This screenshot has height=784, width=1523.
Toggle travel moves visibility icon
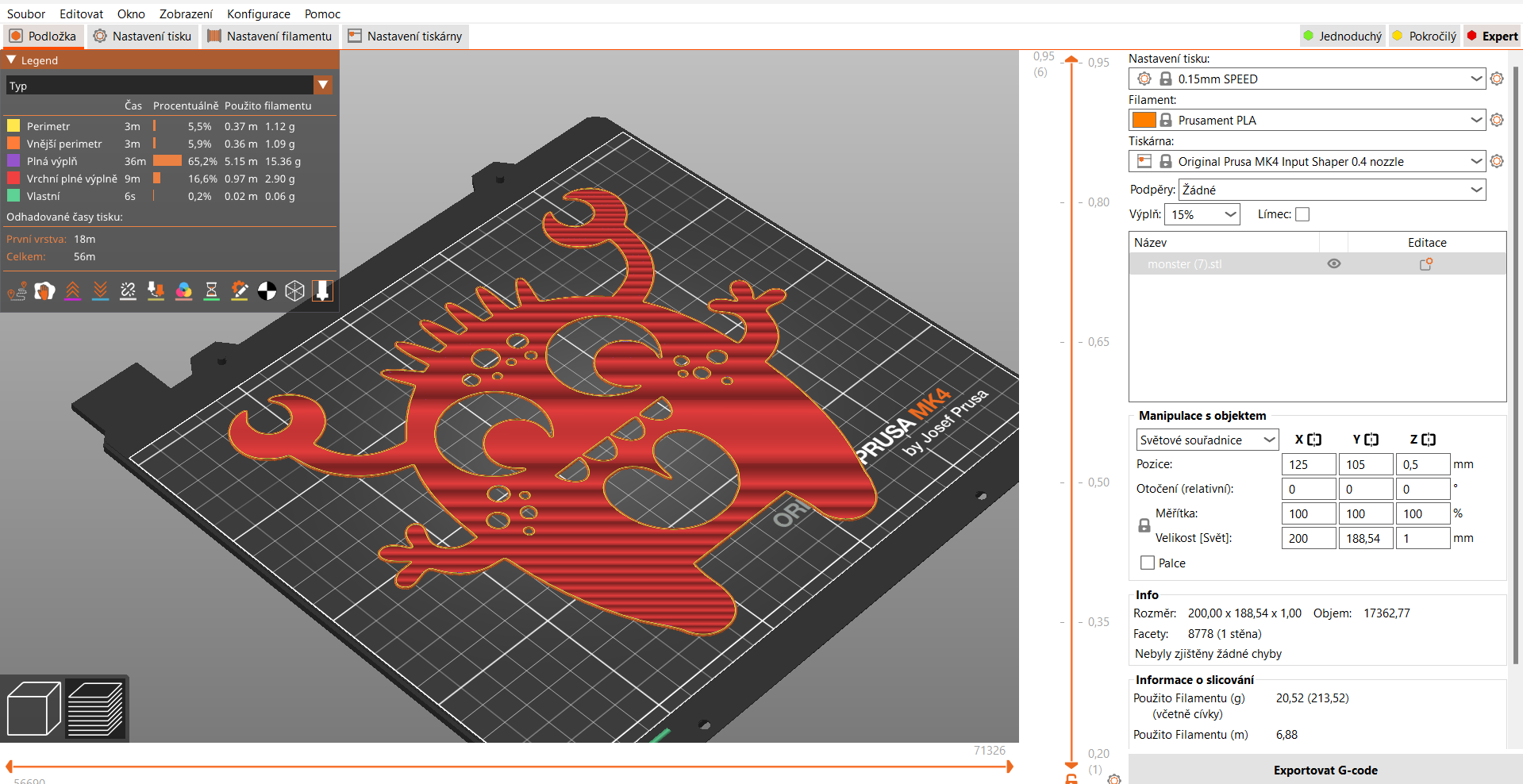17,291
